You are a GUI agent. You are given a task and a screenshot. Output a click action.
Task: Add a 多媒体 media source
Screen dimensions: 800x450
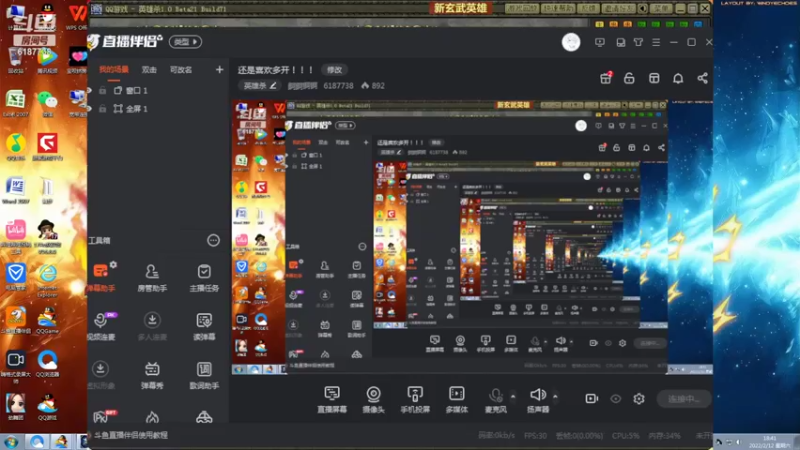457,399
